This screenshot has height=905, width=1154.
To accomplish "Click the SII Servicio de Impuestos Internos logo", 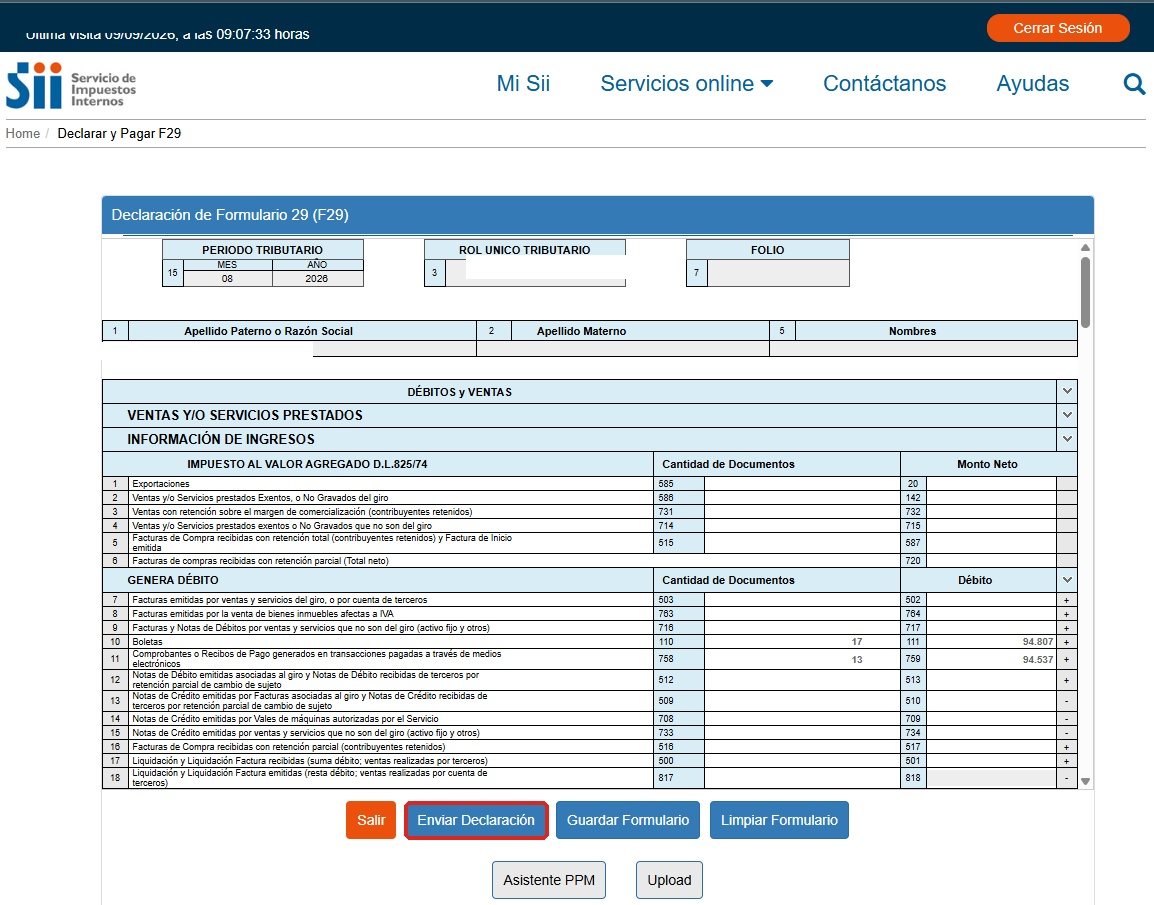I will (x=71, y=85).
